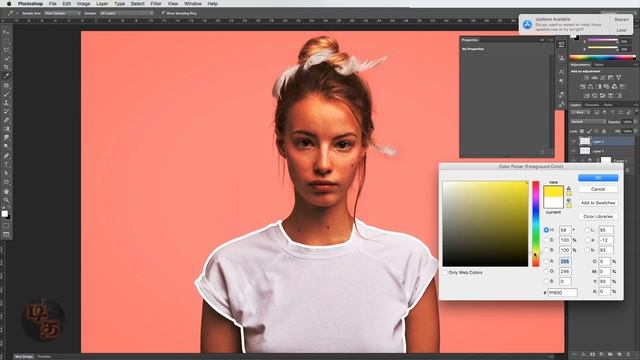Click Restart in update notification
Screen dimensions: 640x360
click(x=621, y=19)
